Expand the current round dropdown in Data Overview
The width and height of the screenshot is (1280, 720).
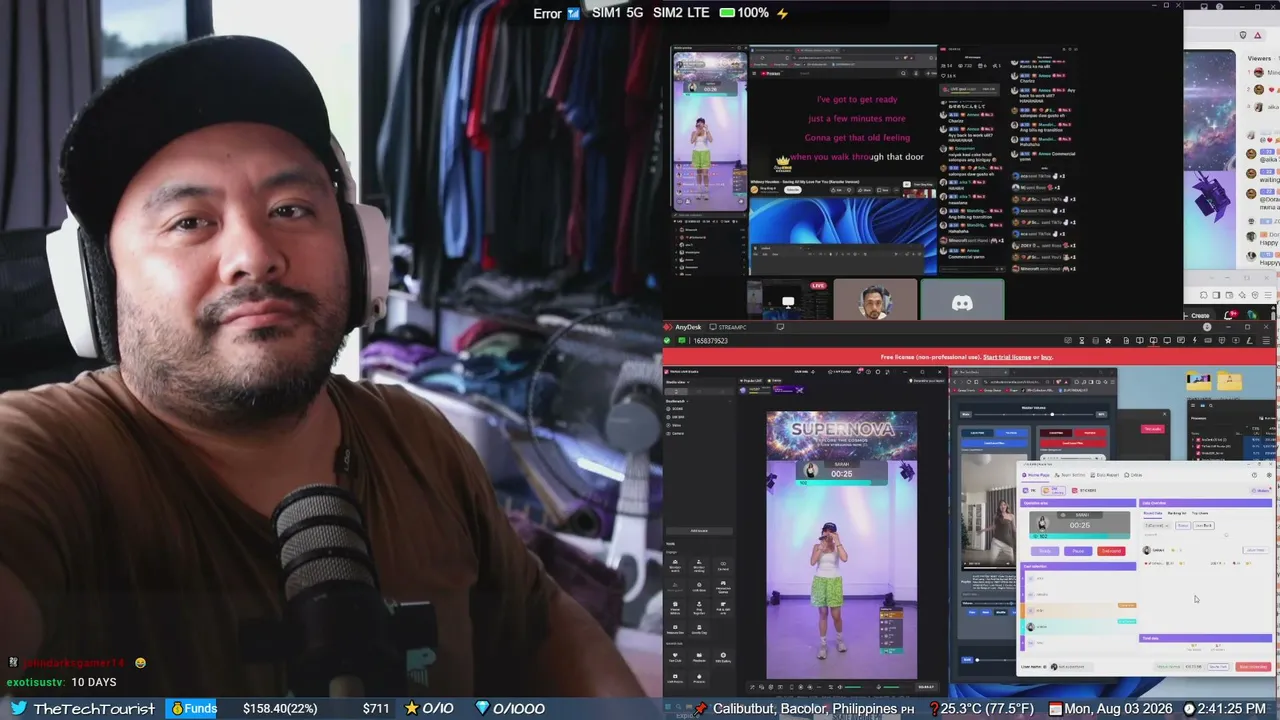(1157, 525)
